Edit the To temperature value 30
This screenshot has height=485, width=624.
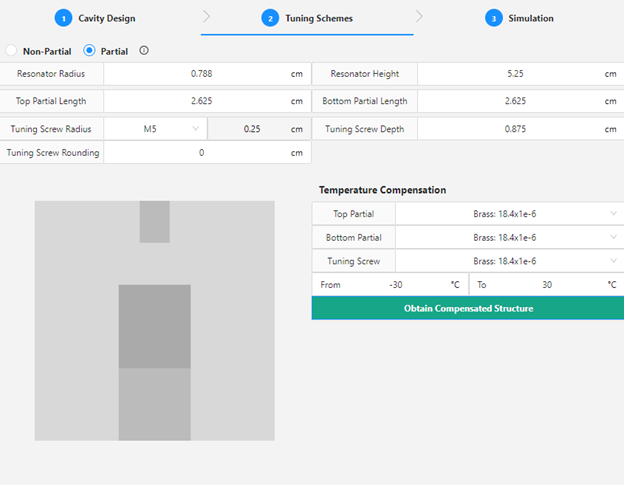pos(547,285)
